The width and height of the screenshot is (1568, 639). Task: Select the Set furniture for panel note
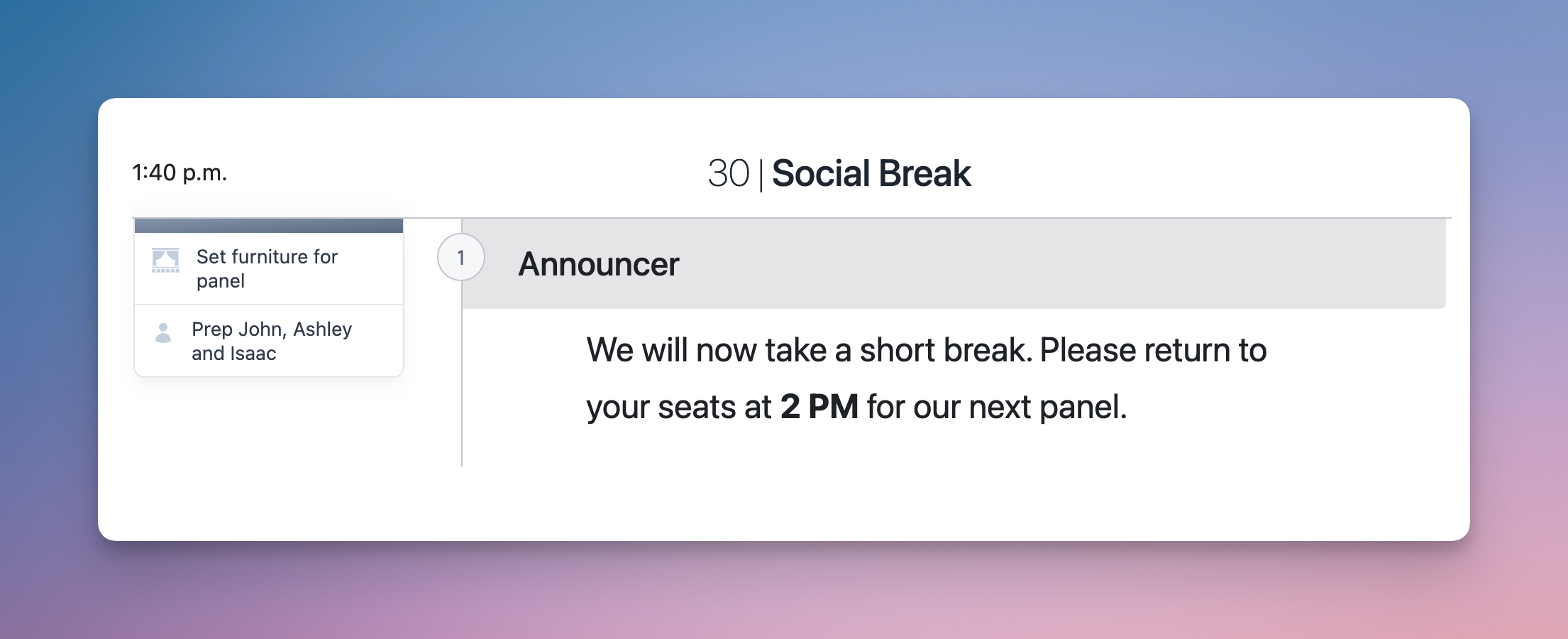coord(267,268)
